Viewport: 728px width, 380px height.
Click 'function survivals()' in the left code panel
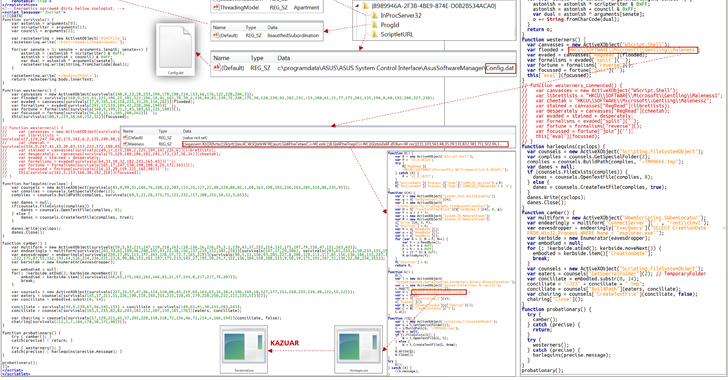pos(23,20)
